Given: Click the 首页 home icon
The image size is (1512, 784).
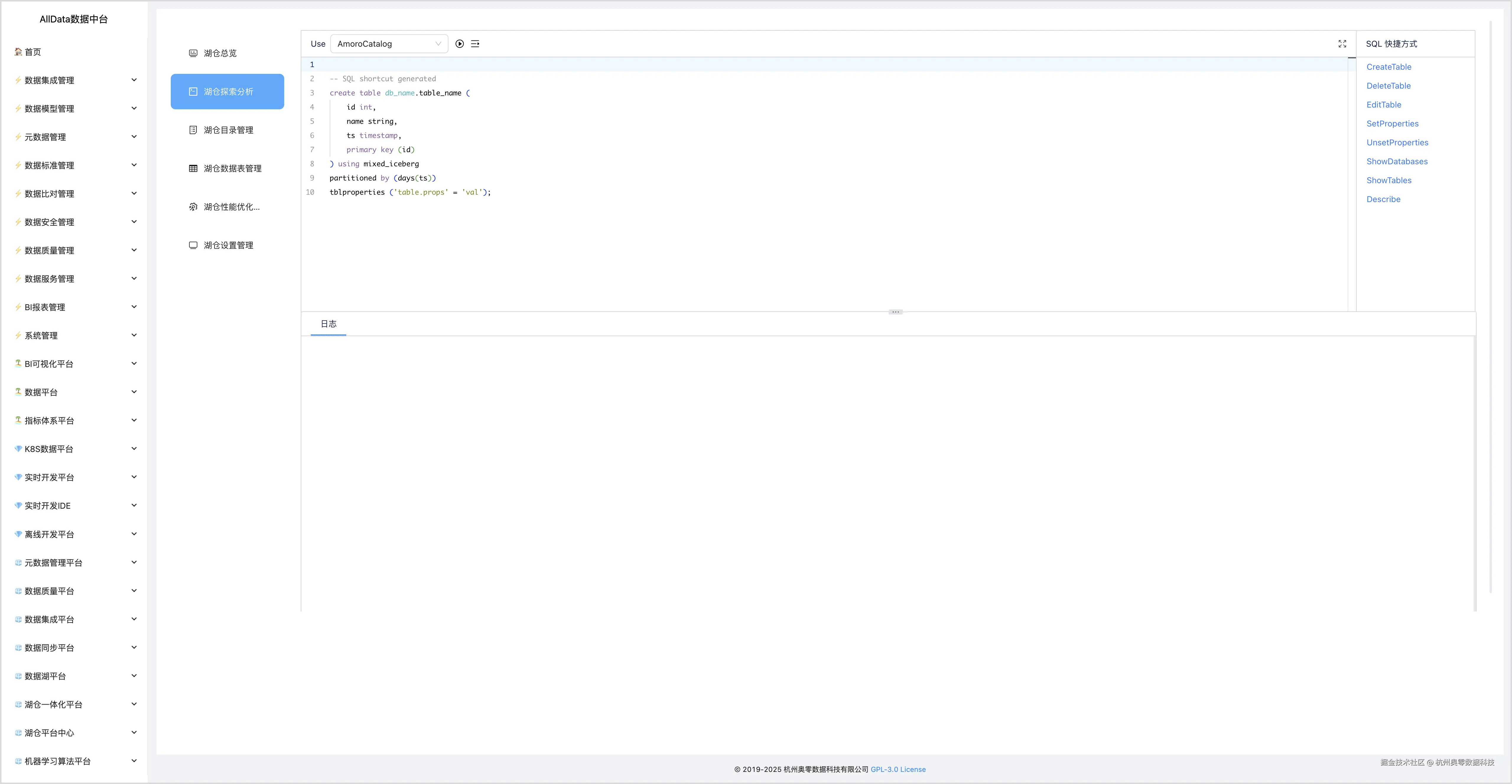Looking at the screenshot, I should tap(18, 52).
